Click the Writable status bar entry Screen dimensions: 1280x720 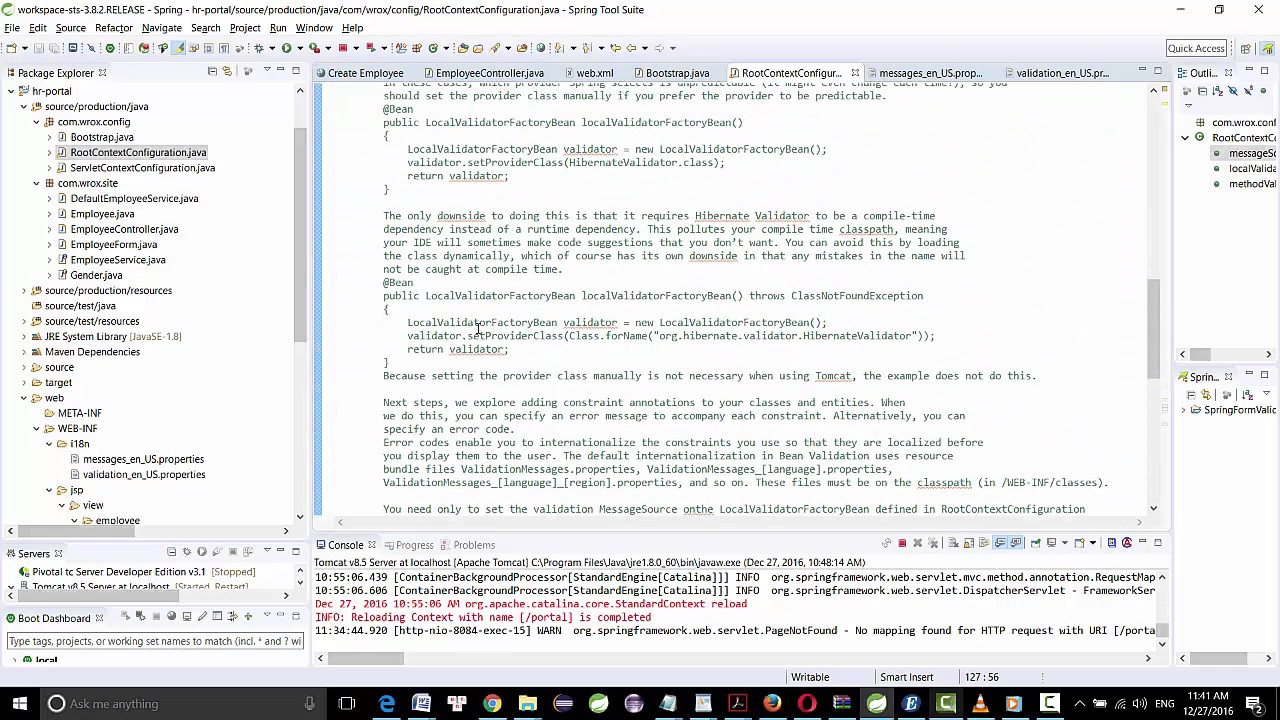coord(810,677)
